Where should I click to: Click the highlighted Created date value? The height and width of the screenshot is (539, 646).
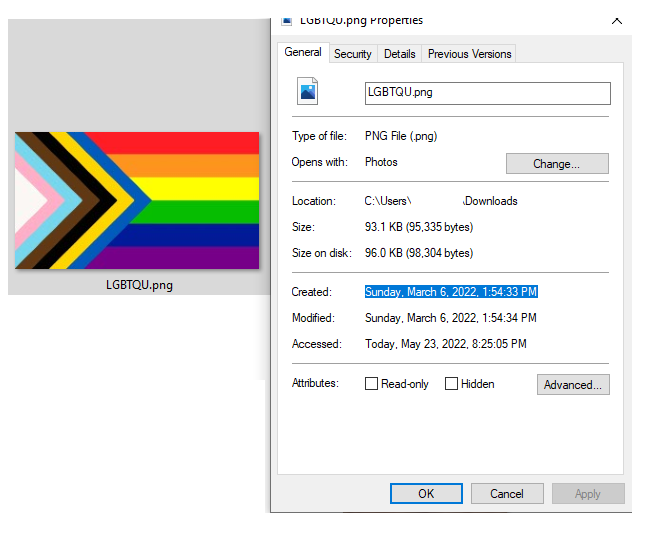451,292
